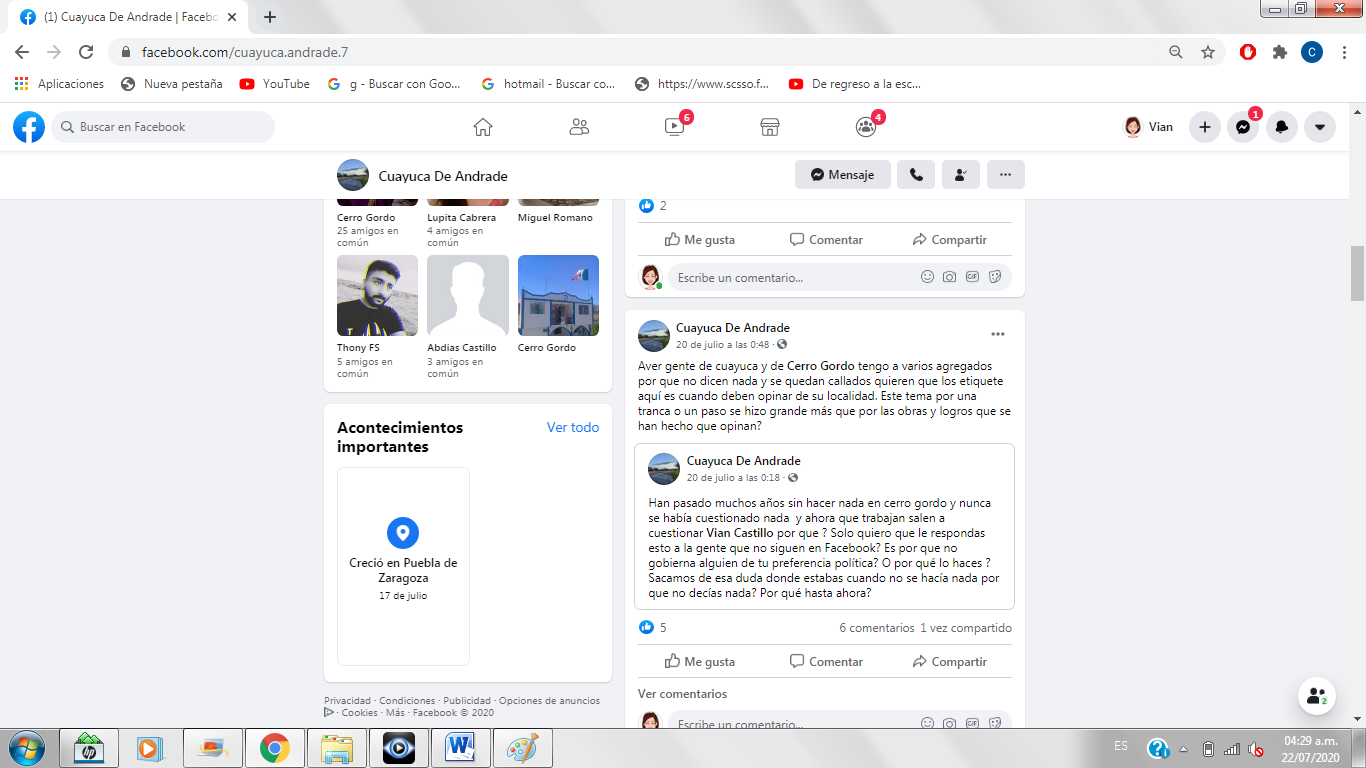Image resolution: width=1366 pixels, height=768 pixels.
Task: Click the address bar URL
Action: [245, 52]
